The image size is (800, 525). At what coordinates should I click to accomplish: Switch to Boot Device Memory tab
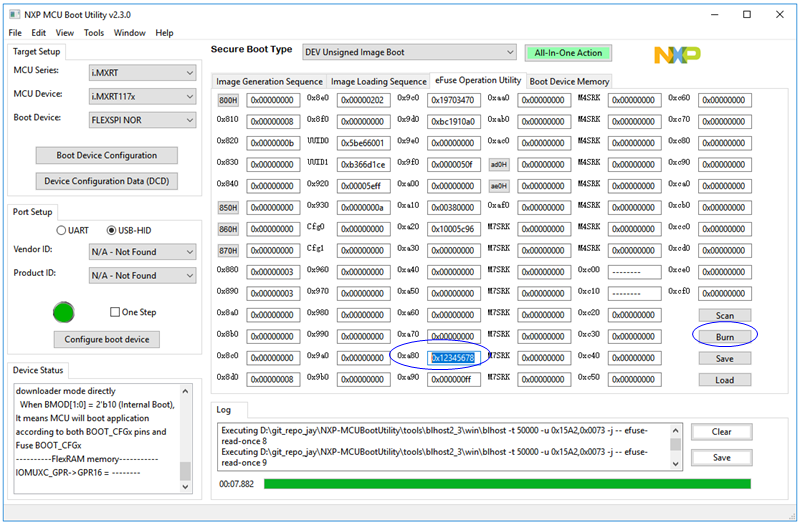point(569,82)
